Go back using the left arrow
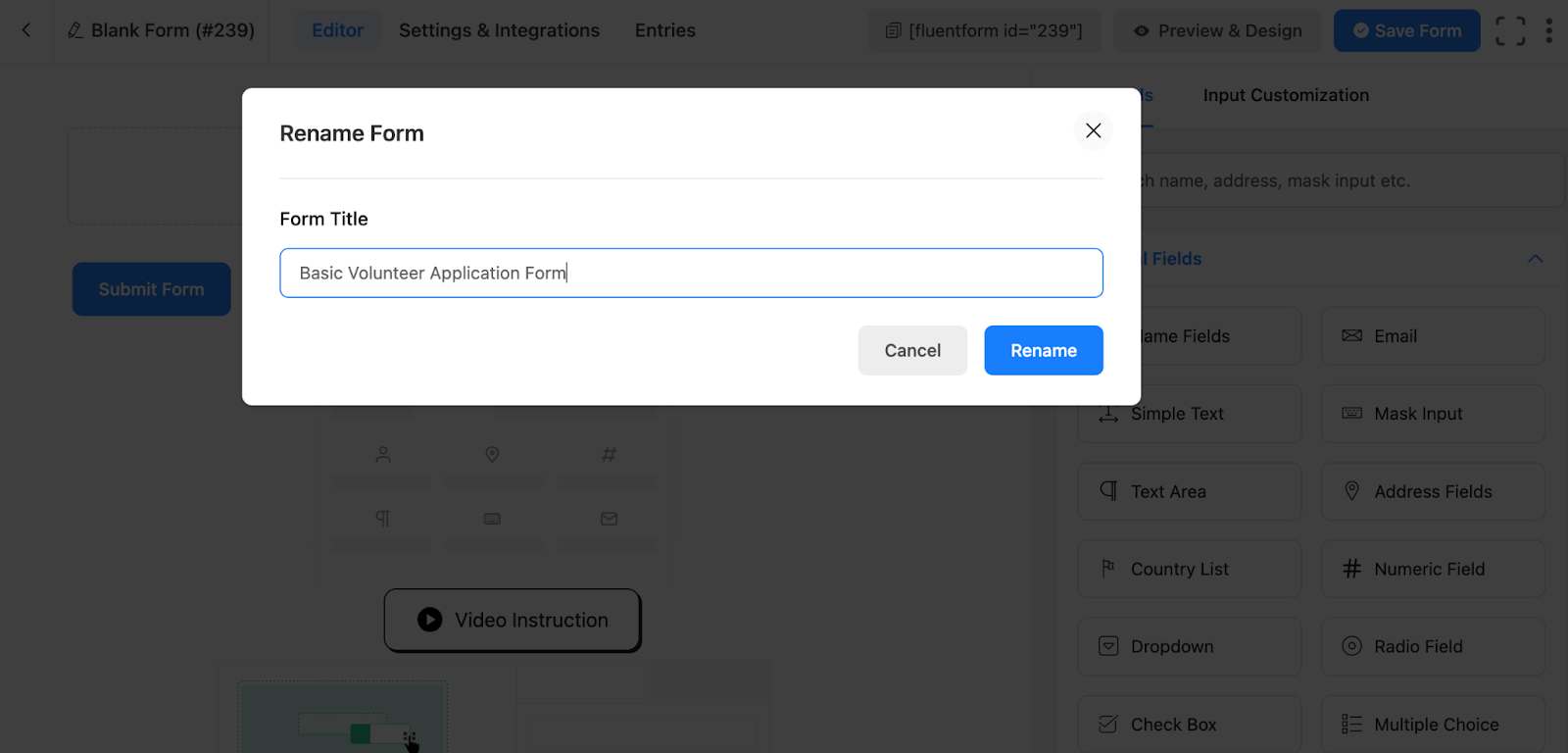The width and height of the screenshot is (1568, 753). 26,30
